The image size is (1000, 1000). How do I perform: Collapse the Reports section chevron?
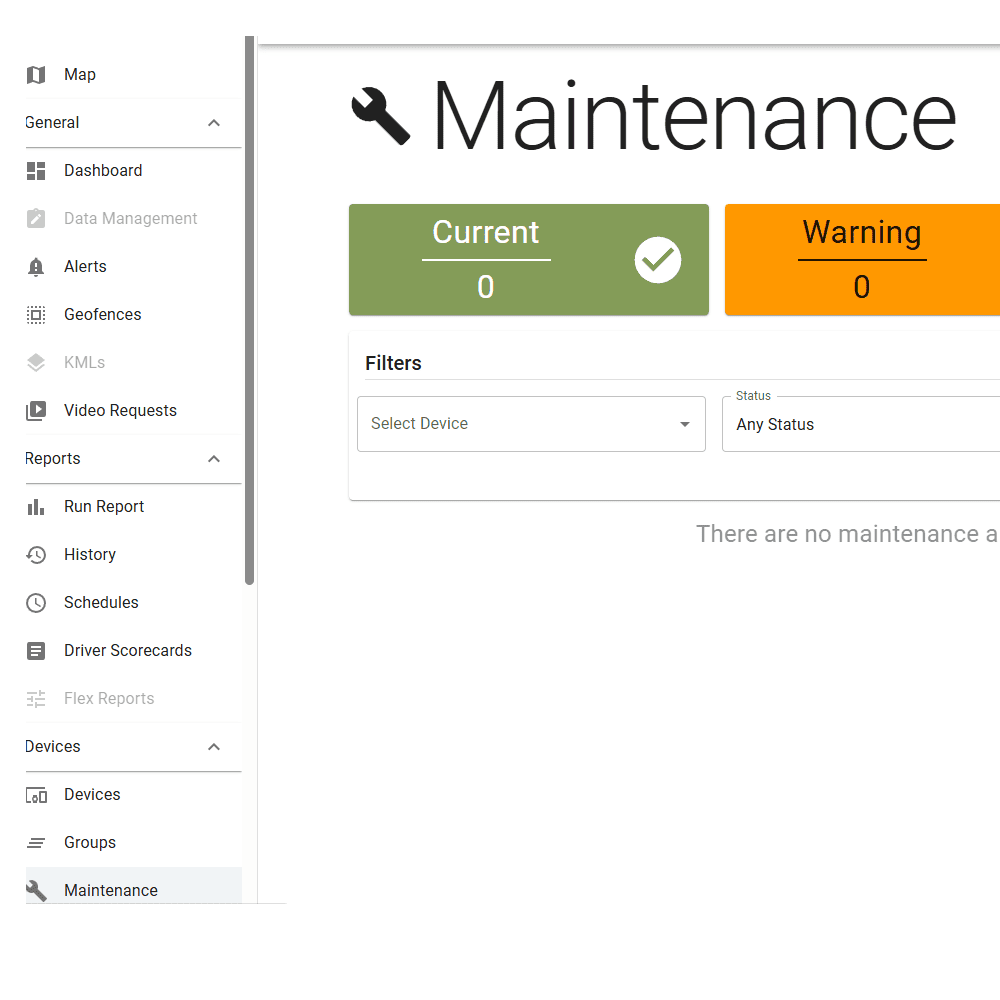[x=214, y=459]
